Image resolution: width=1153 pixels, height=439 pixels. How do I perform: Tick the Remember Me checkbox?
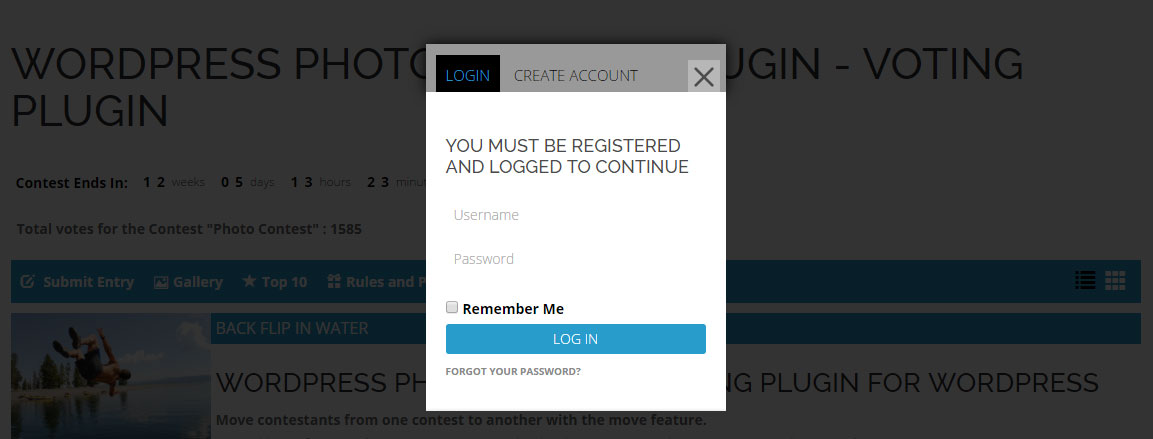[452, 308]
